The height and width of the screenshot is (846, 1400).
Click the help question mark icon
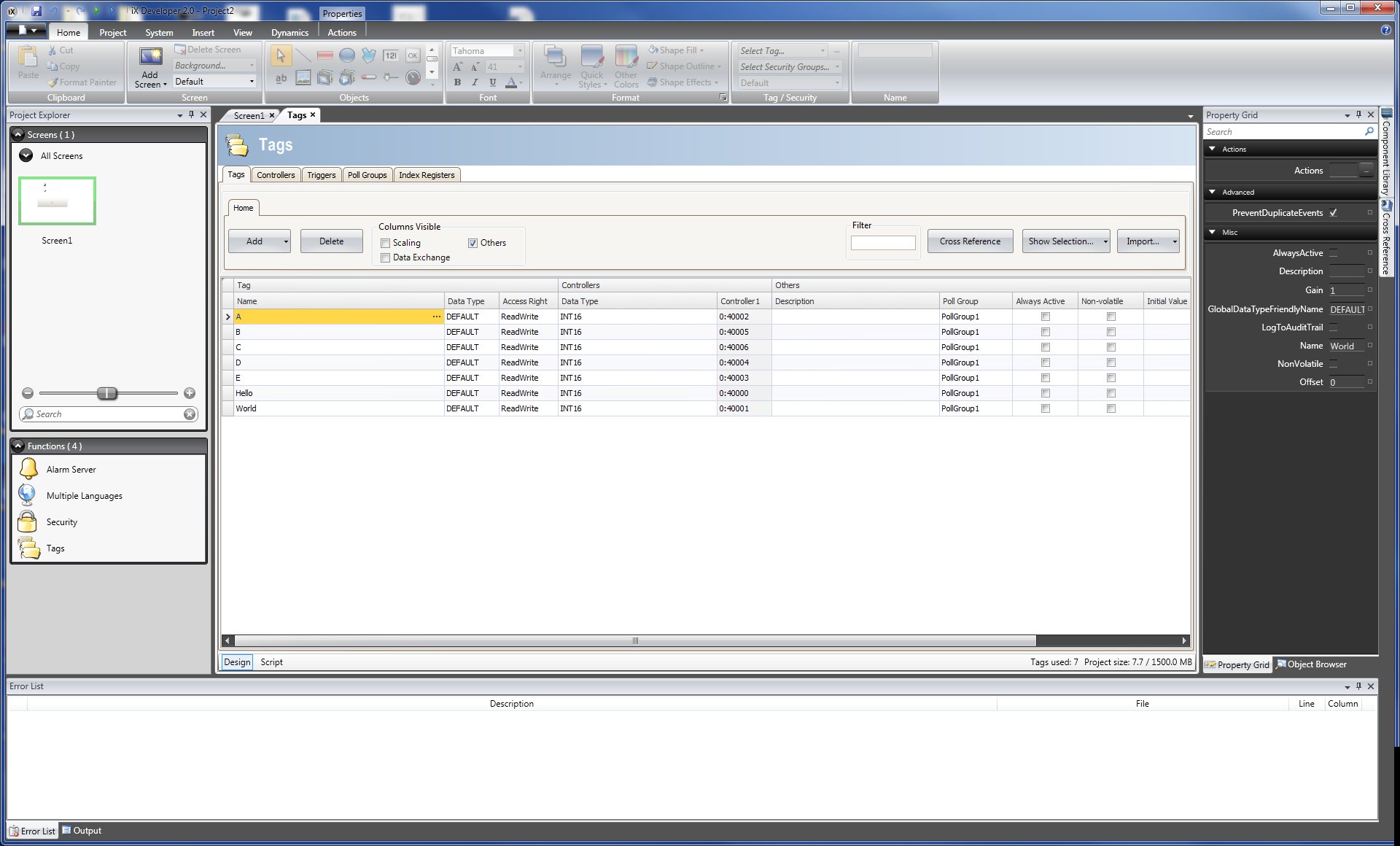pyautogui.click(x=1386, y=30)
